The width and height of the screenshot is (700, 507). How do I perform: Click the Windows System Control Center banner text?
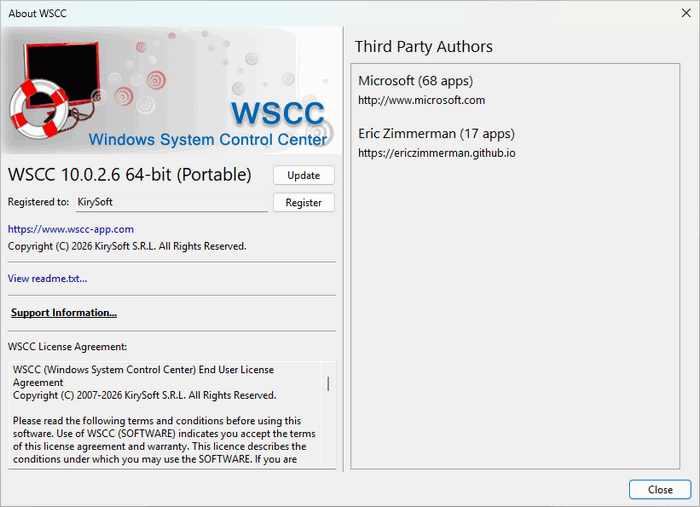coord(208,140)
